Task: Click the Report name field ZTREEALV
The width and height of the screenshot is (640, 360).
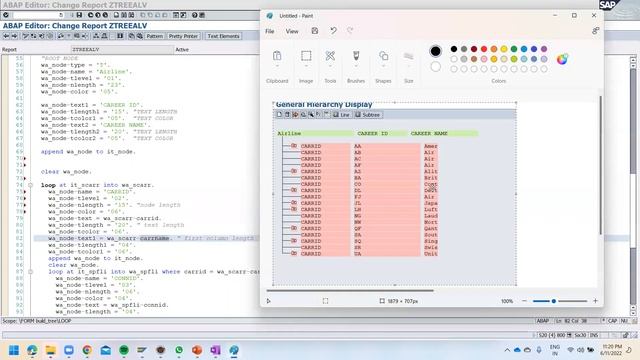Action: [122, 49]
